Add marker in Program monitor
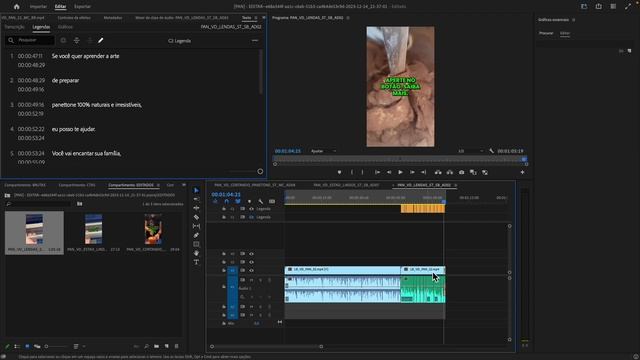 pos(339,172)
